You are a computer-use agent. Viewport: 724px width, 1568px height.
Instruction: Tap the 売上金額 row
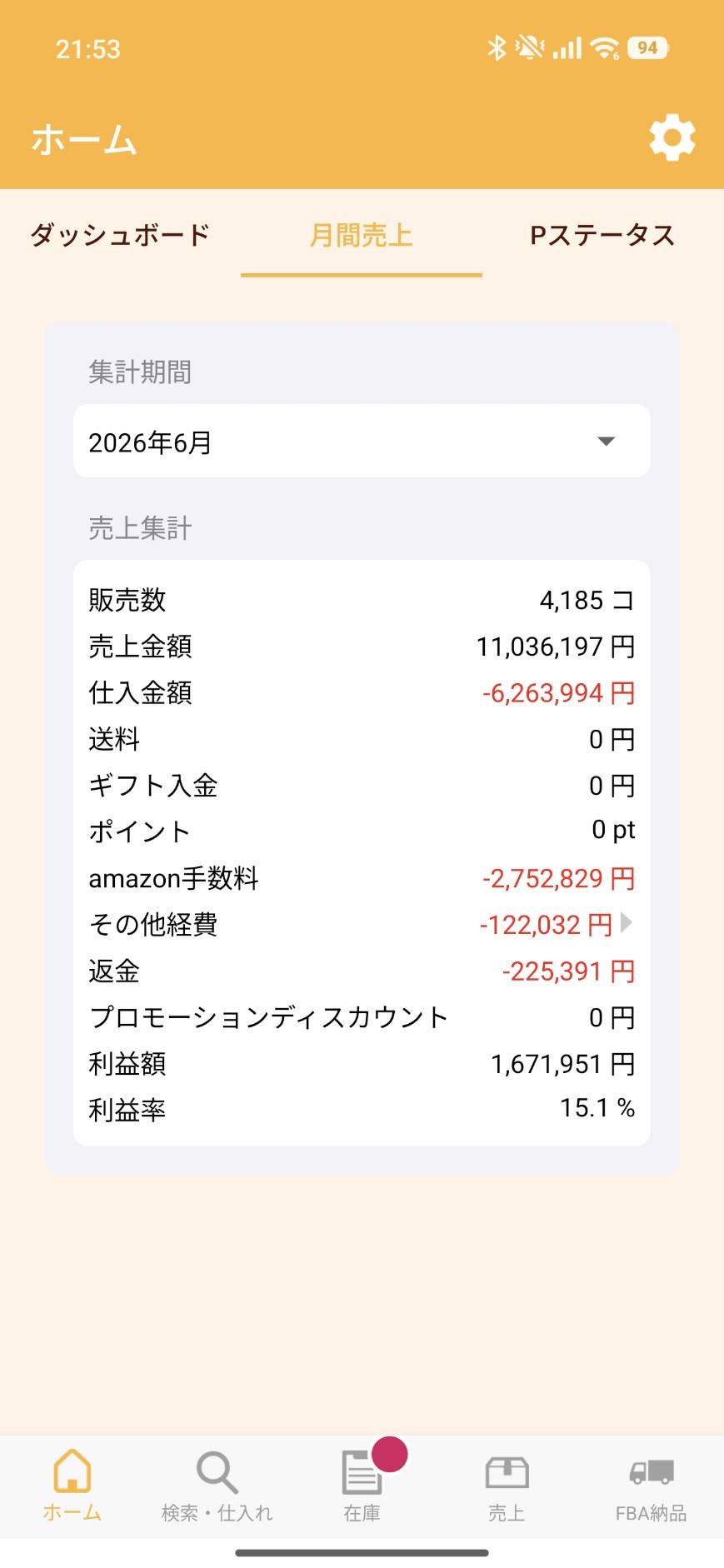(x=362, y=647)
